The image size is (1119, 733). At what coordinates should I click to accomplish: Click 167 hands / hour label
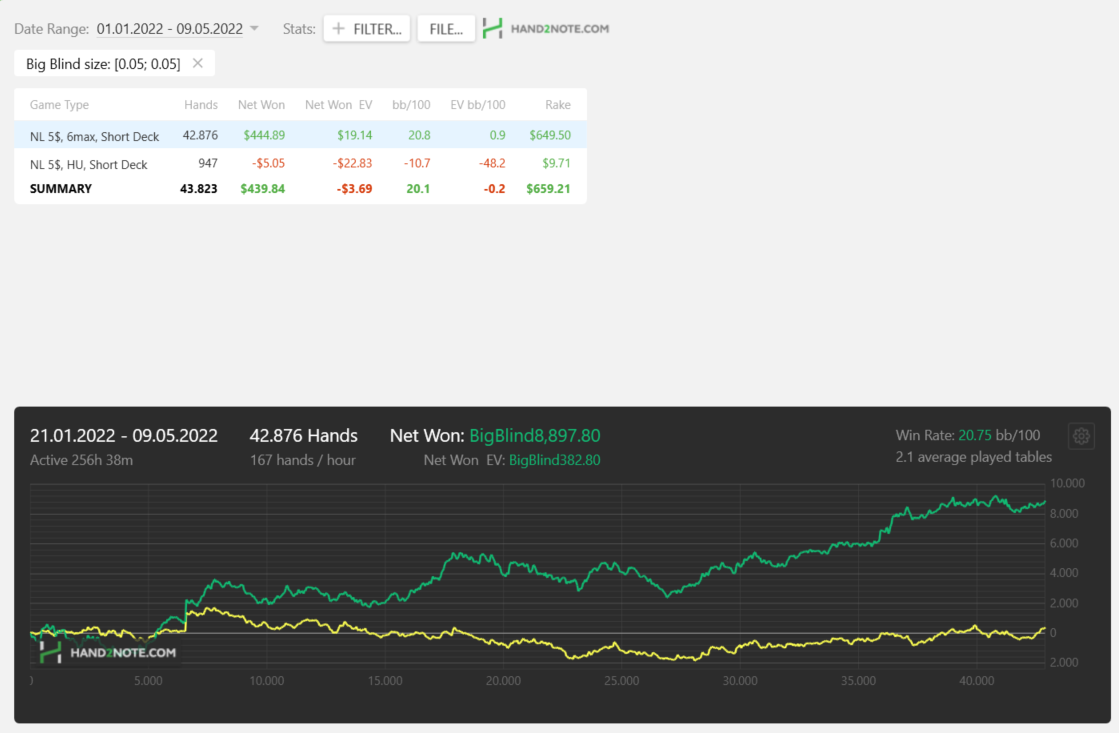[x=303, y=460]
